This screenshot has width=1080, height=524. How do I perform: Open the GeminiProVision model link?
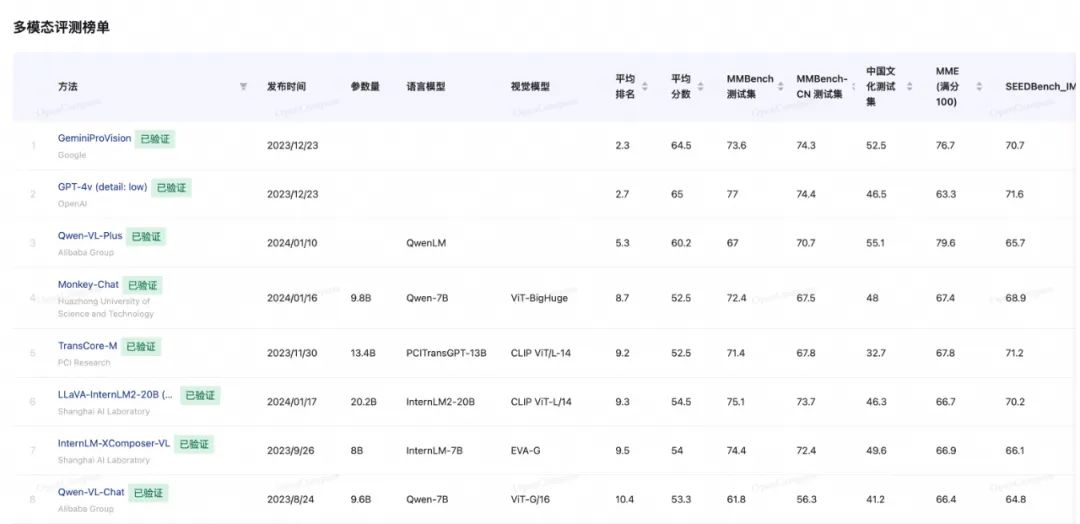click(94, 138)
